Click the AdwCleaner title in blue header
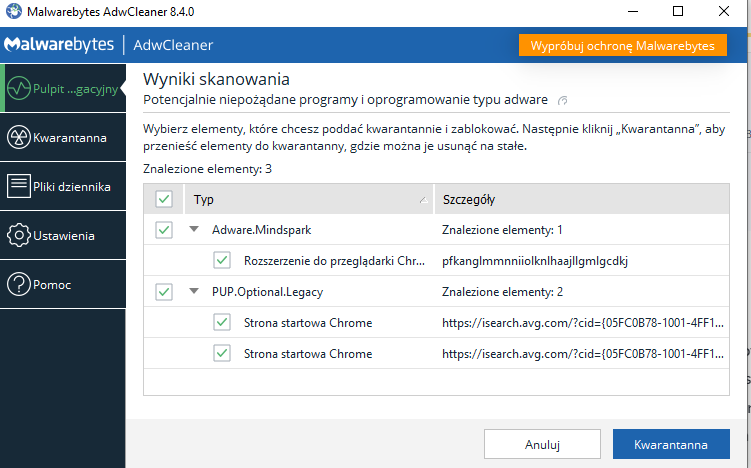This screenshot has width=751, height=468. 173,45
